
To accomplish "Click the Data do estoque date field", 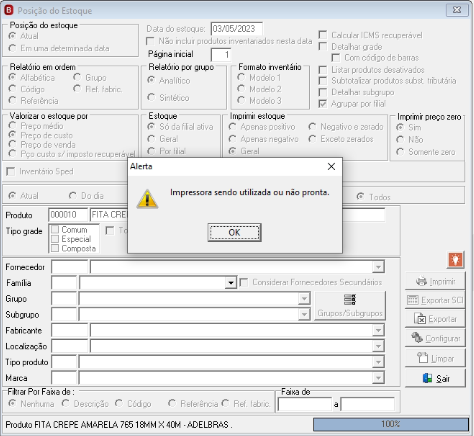I will [236, 29].
